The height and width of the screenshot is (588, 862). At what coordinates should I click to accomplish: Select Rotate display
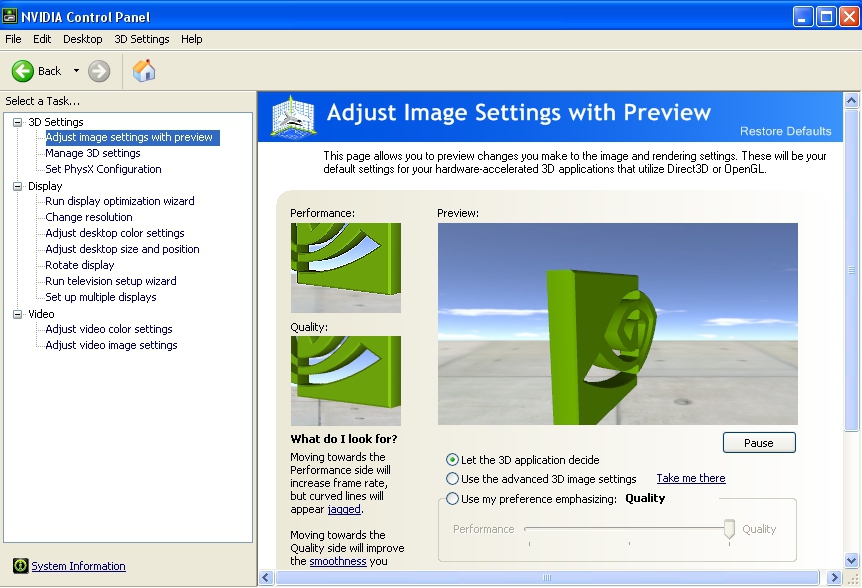click(x=80, y=265)
